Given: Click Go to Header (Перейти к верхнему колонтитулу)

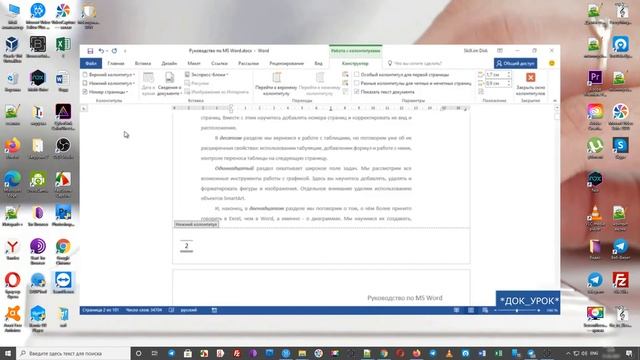Looking at the screenshot, I should [x=276, y=84].
